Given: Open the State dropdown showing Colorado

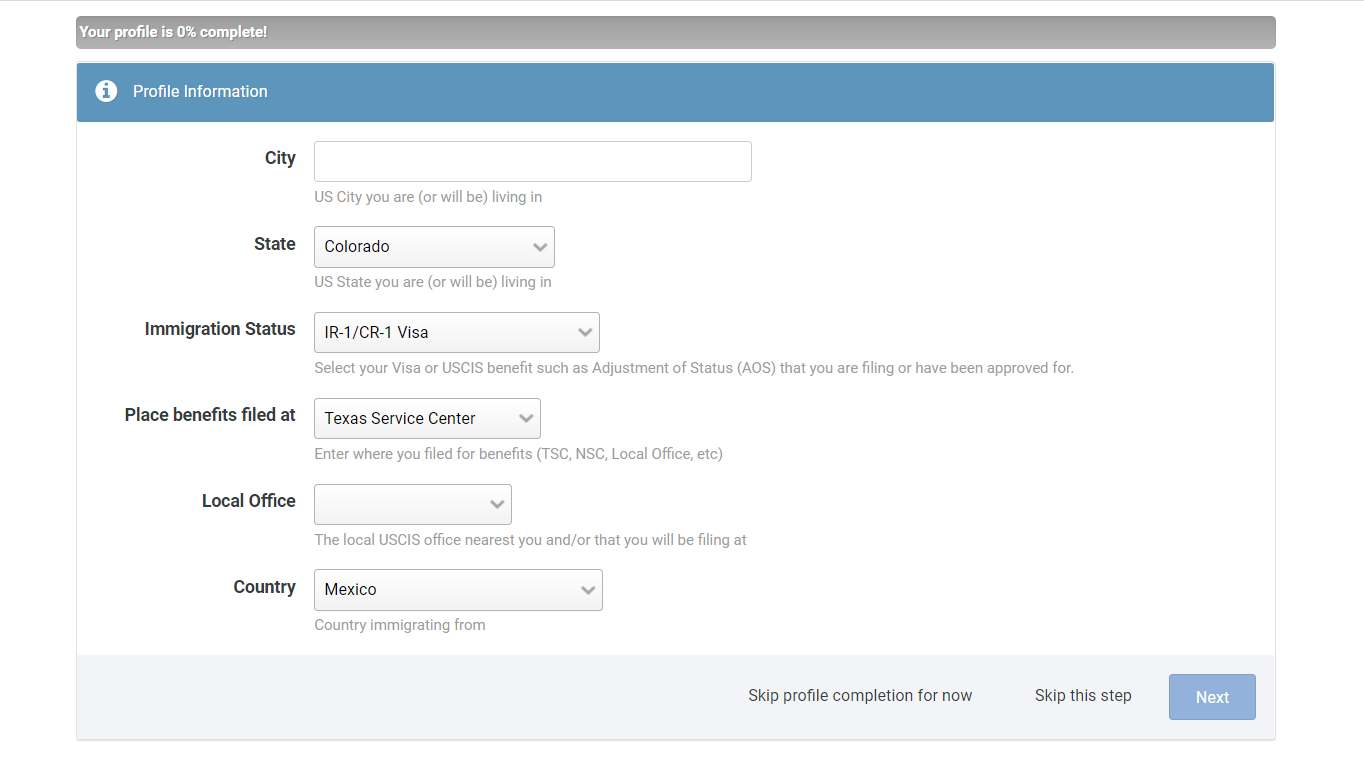Looking at the screenshot, I should (x=434, y=247).
